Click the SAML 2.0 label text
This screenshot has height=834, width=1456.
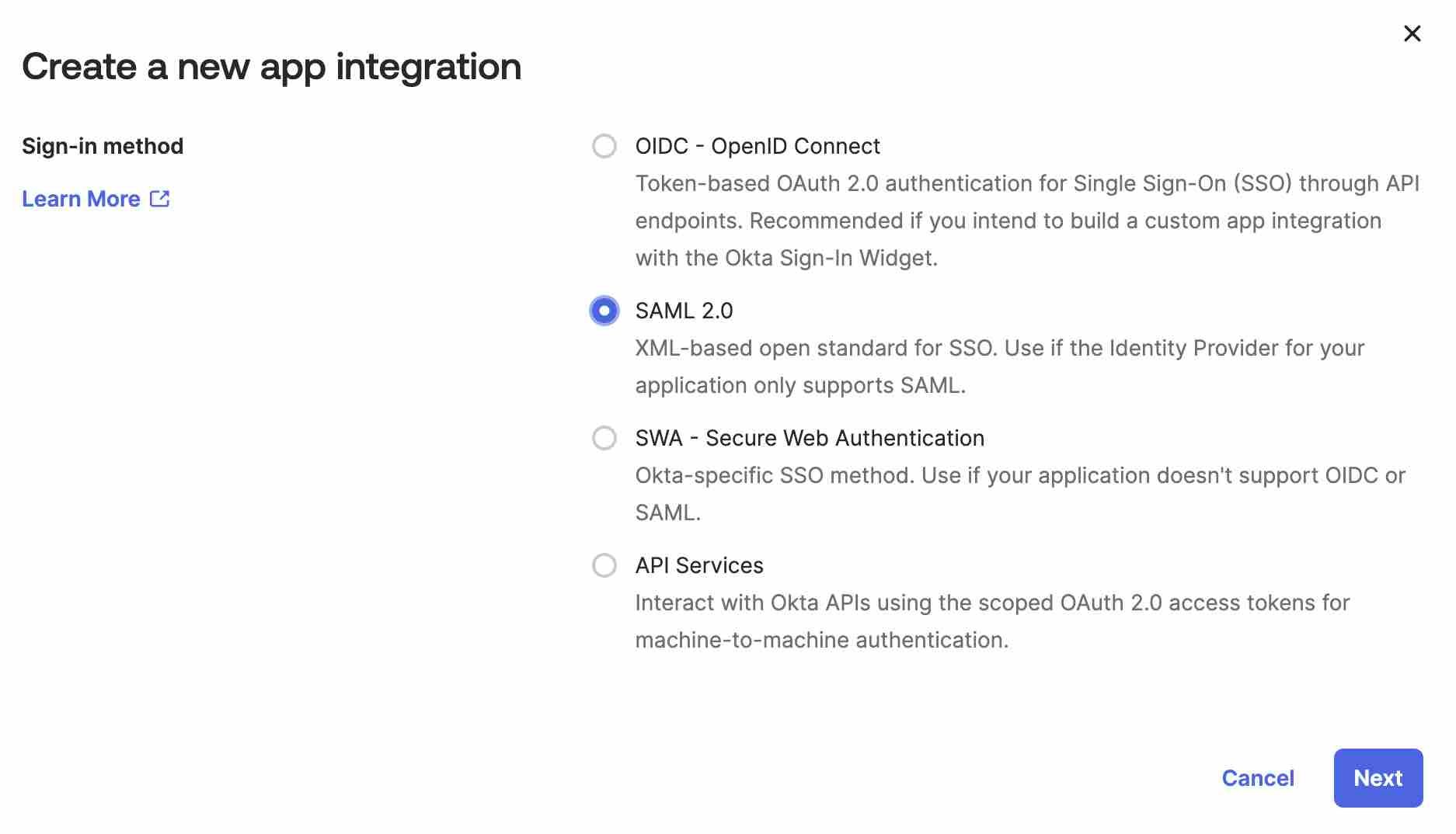[684, 310]
